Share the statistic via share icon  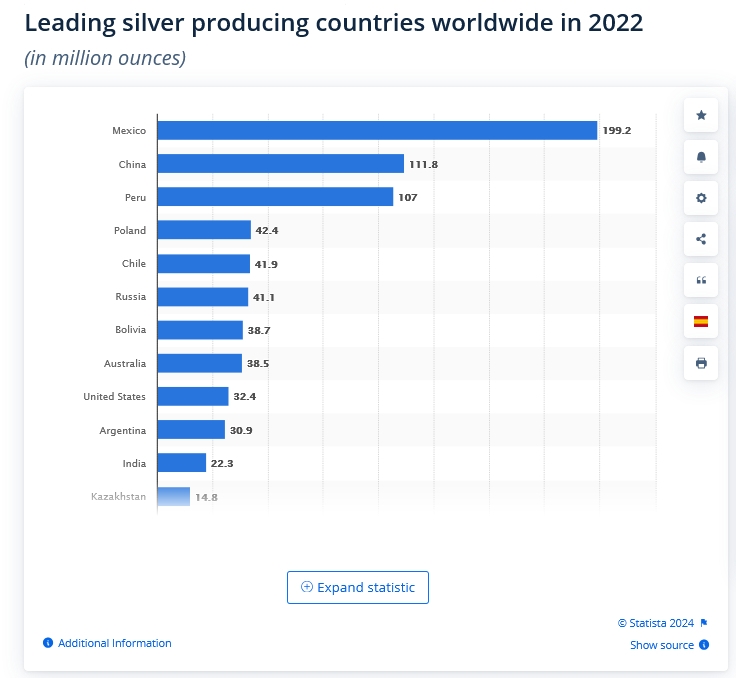pyautogui.click(x=701, y=239)
